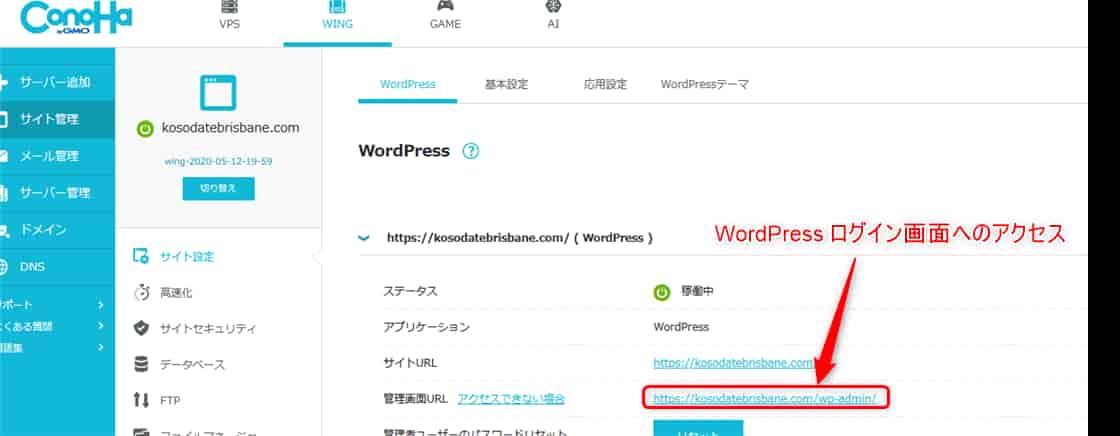Click the ConoHa logo
1120x436 pixels.
click(x=76, y=18)
